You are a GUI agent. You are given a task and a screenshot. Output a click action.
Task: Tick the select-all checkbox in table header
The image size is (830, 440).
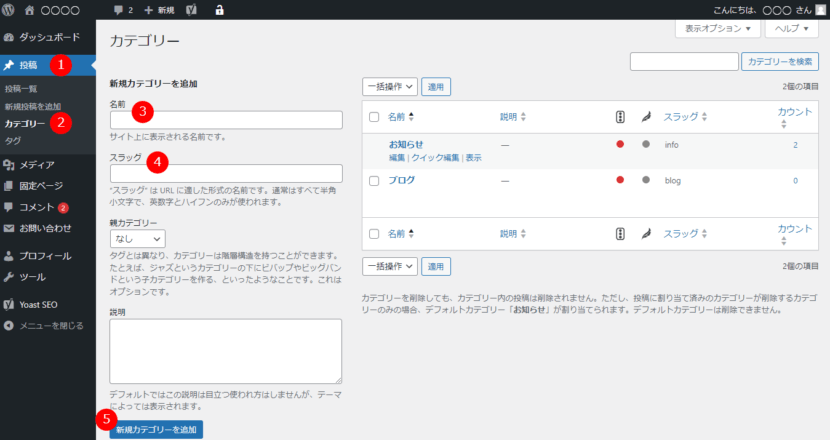point(374,117)
